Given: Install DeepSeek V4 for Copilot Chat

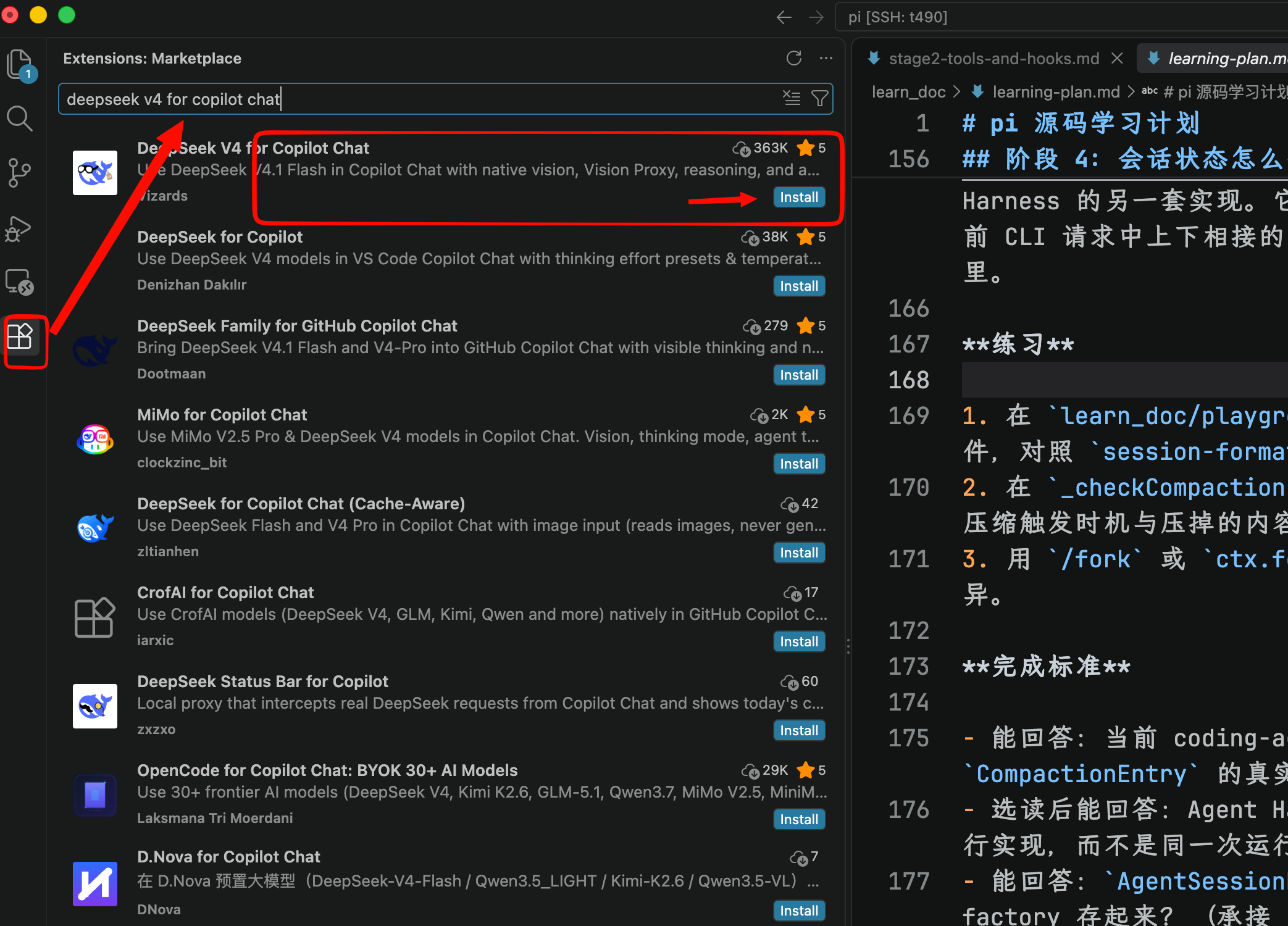Looking at the screenshot, I should coord(799,198).
